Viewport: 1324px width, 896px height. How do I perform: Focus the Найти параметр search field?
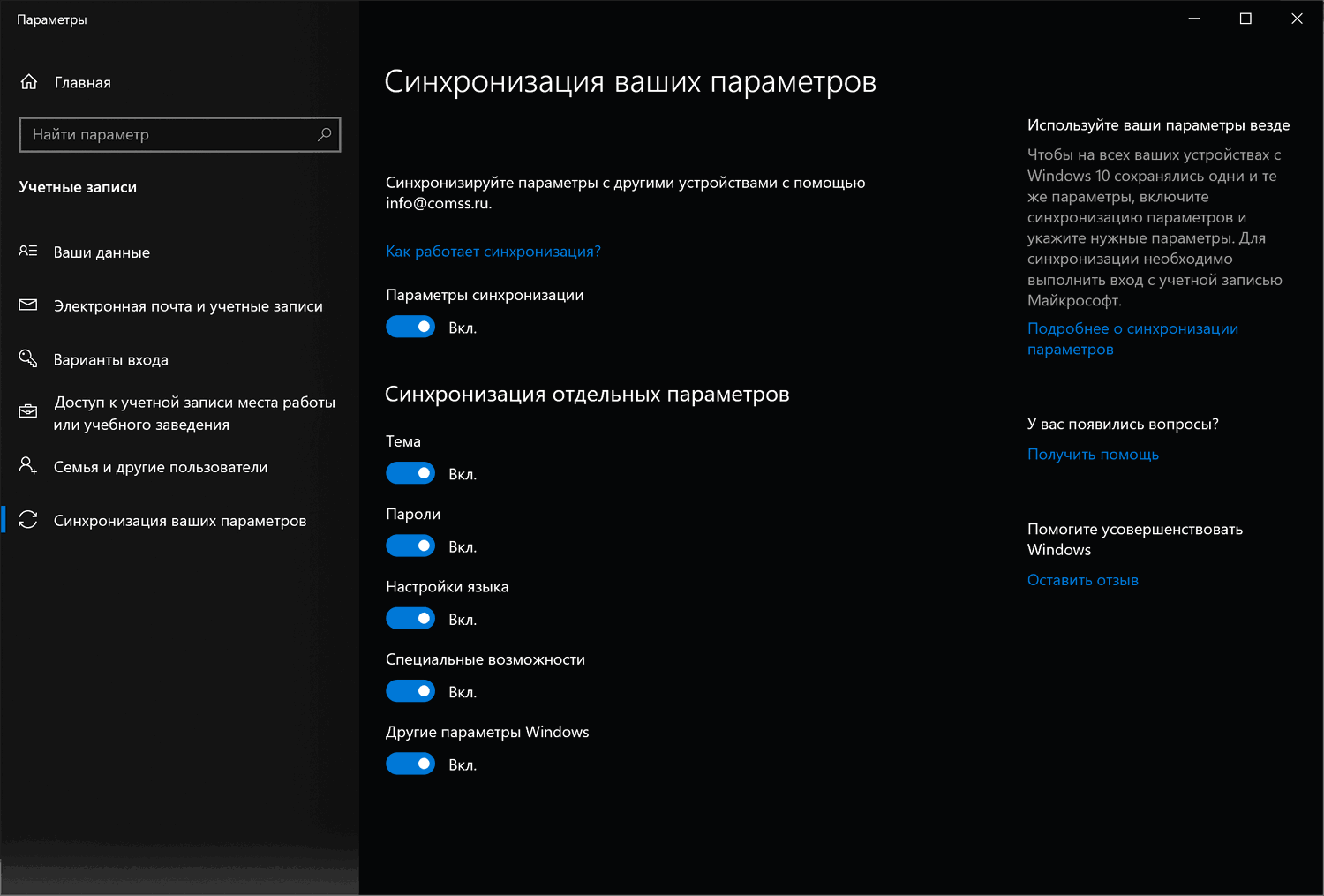[x=180, y=134]
